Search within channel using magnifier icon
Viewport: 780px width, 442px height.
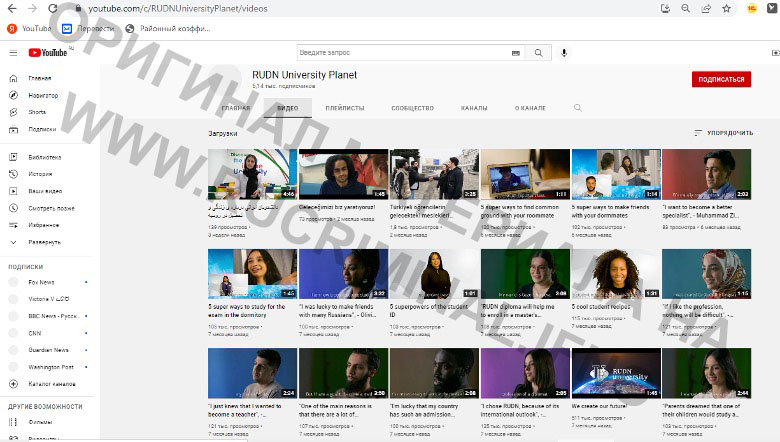pos(577,107)
